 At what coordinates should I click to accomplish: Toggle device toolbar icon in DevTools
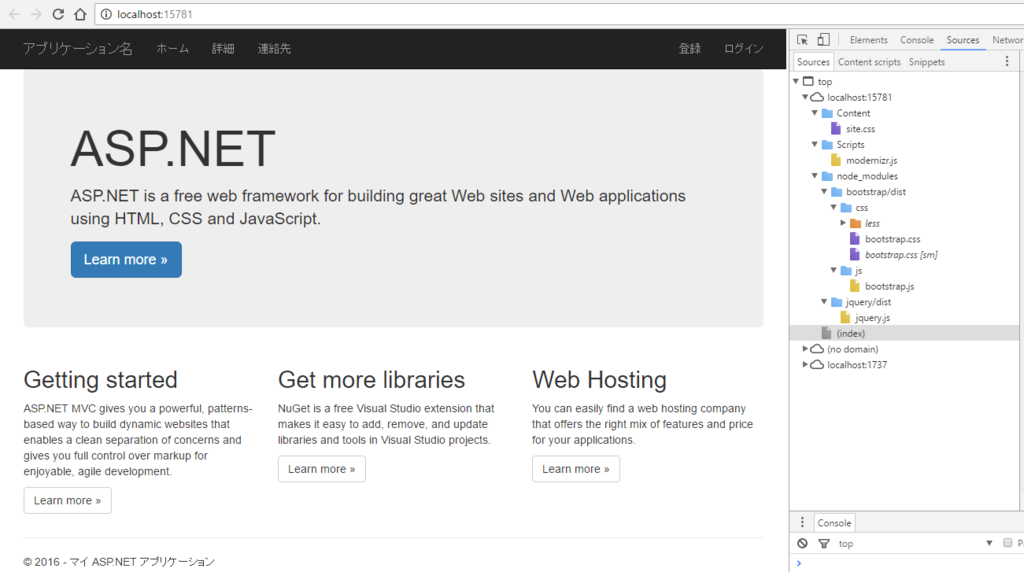(x=824, y=40)
